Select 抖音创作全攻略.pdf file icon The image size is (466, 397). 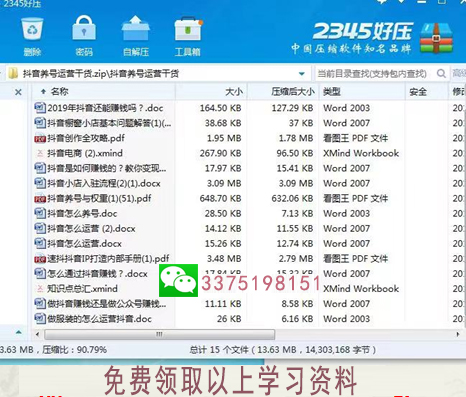[40, 138]
